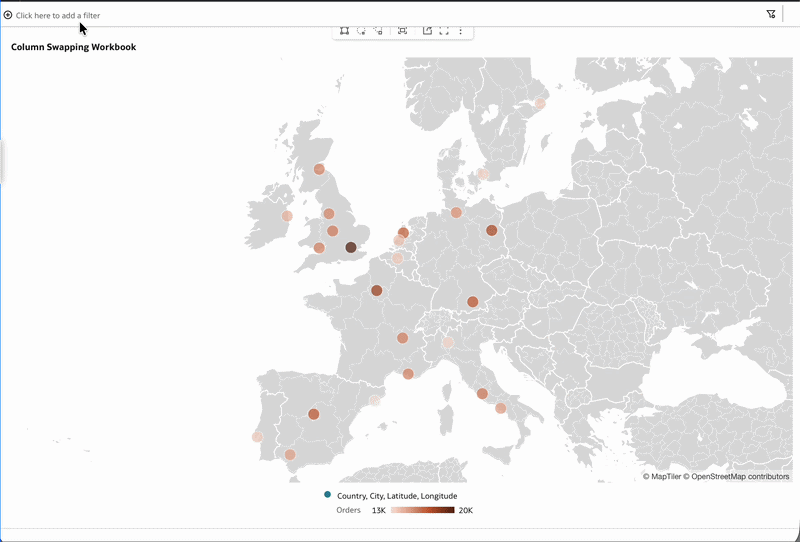The image size is (800, 542).
Task: Maximize the map visualization
Action: (x=444, y=31)
